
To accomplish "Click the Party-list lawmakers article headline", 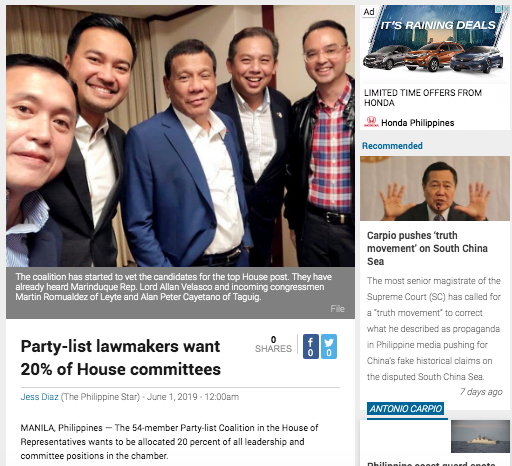I will [120, 358].
